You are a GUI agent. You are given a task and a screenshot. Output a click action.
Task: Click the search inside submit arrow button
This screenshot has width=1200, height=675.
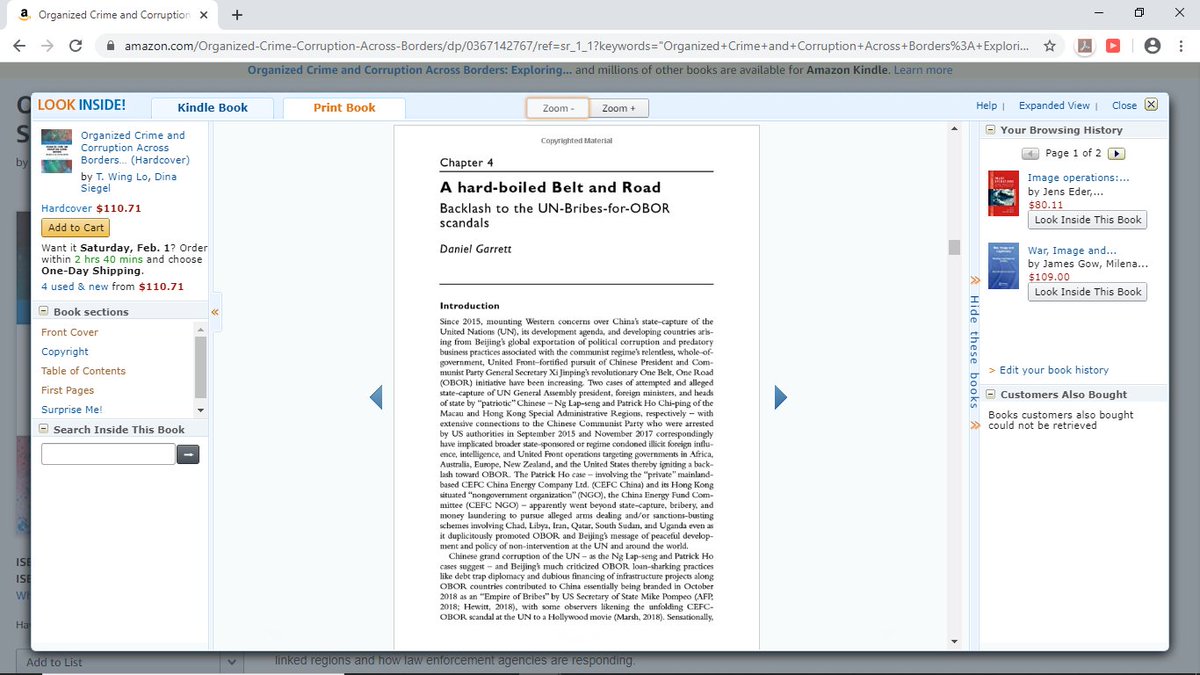(x=188, y=454)
